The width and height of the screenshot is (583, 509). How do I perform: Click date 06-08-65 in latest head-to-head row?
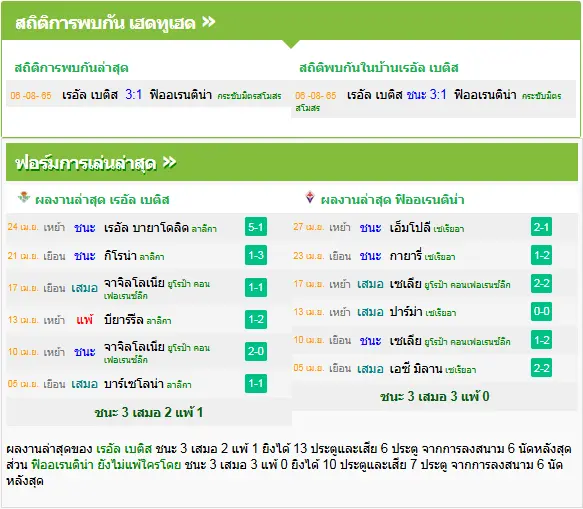[31, 96]
